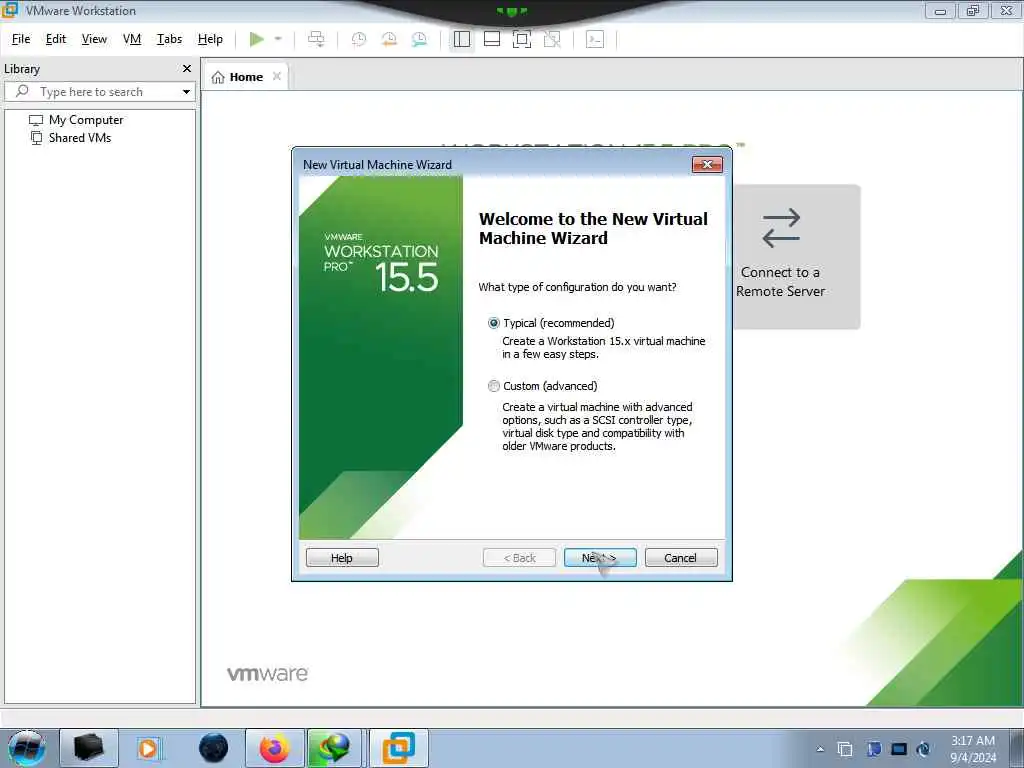Click the 'What type of configuration do you want?' text
This screenshot has width=1024, height=768.
[577, 287]
